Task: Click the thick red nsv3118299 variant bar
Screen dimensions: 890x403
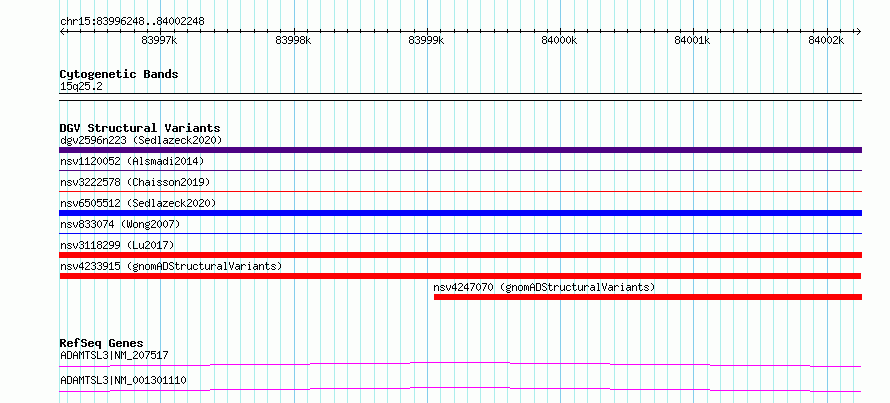Action: [460, 255]
